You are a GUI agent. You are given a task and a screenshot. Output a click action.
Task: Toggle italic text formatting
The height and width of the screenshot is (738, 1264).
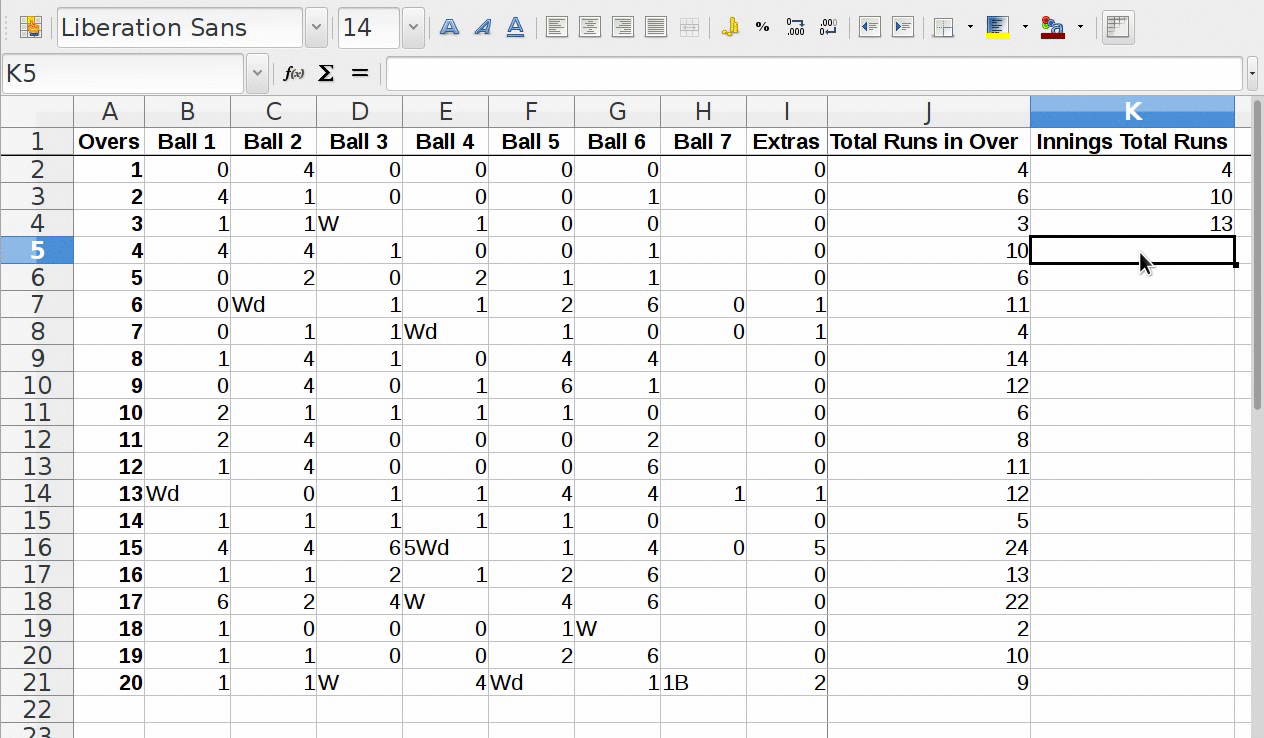[x=483, y=28]
